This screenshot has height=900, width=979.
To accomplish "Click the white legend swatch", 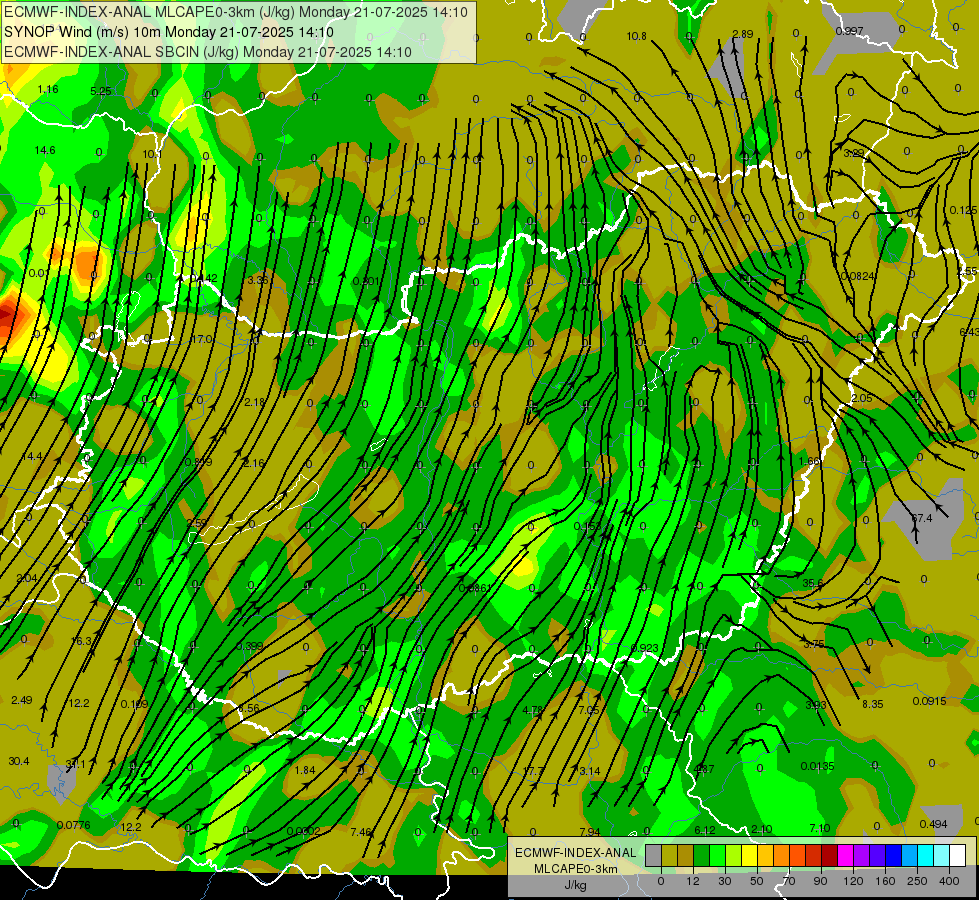I will tap(957, 855).
